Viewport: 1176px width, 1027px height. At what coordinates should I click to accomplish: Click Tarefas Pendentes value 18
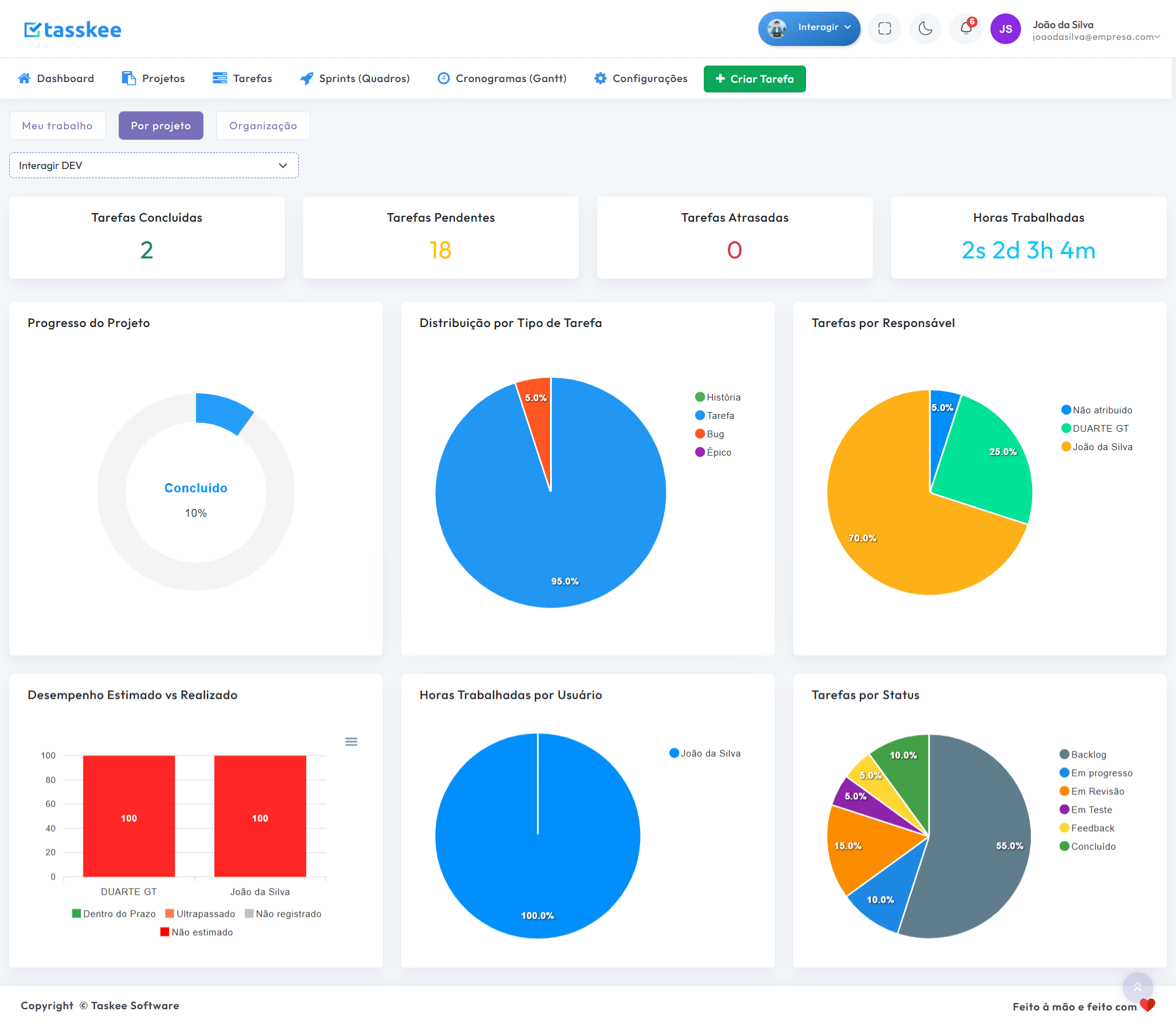point(440,250)
